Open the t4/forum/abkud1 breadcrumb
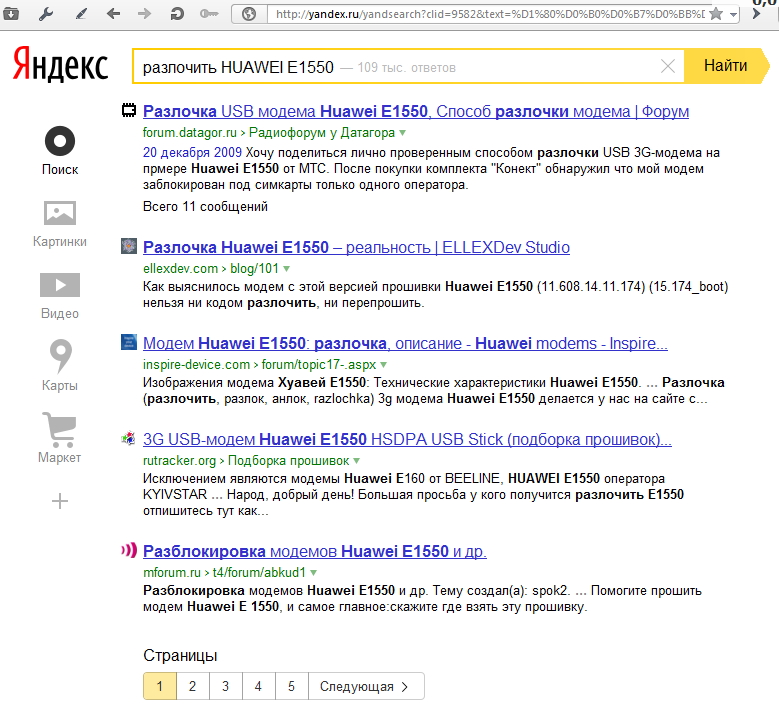Screen dimensions: 779x721 point(259,572)
